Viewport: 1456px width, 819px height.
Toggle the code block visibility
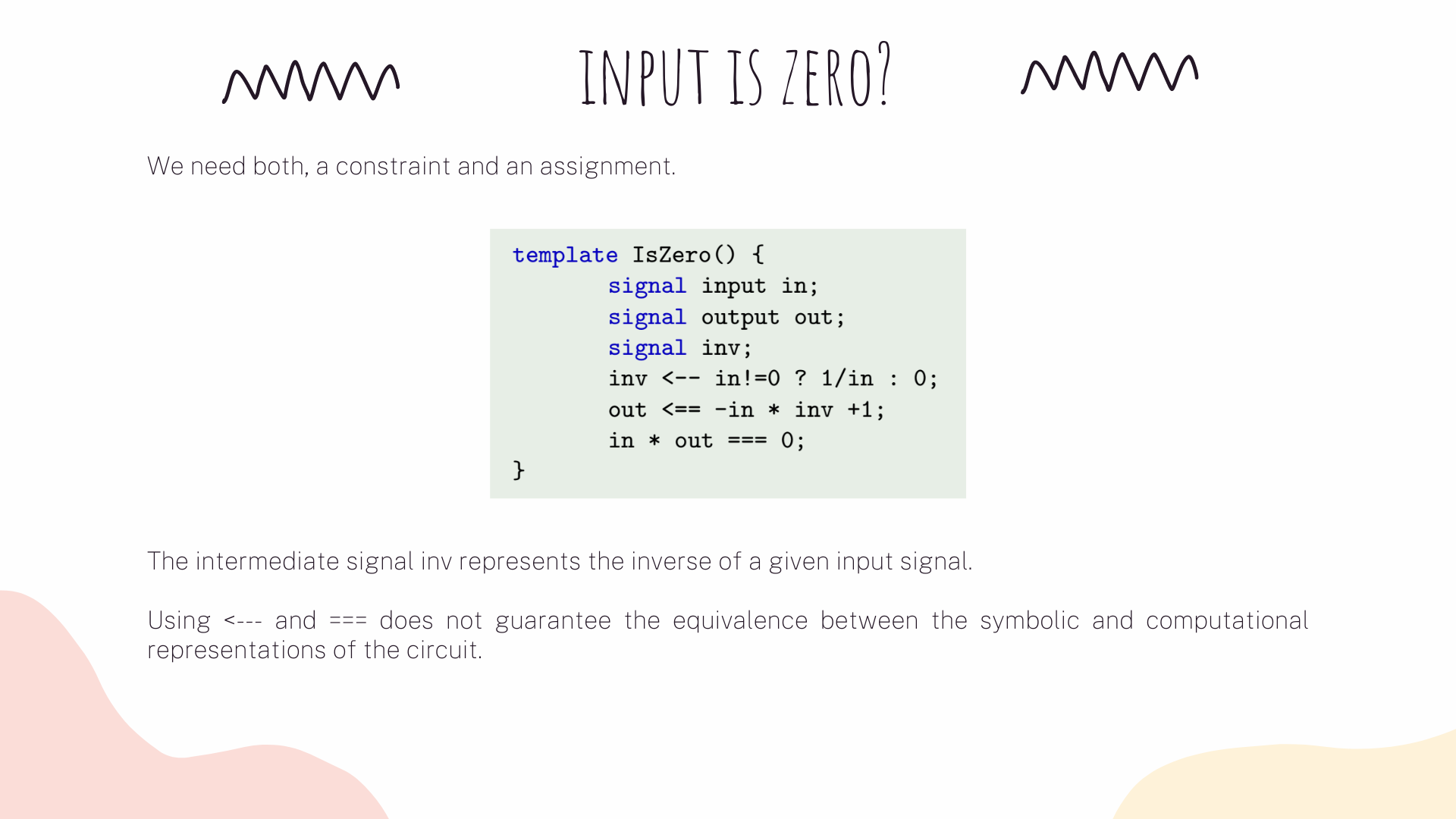tap(728, 362)
